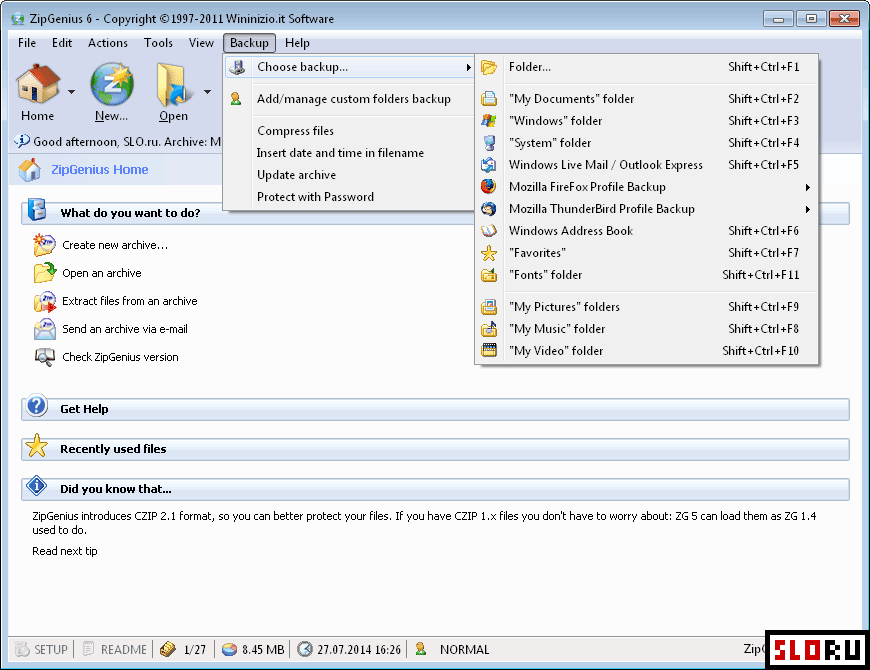Click the System folder computer icon
This screenshot has width=870, height=670.
489,143
